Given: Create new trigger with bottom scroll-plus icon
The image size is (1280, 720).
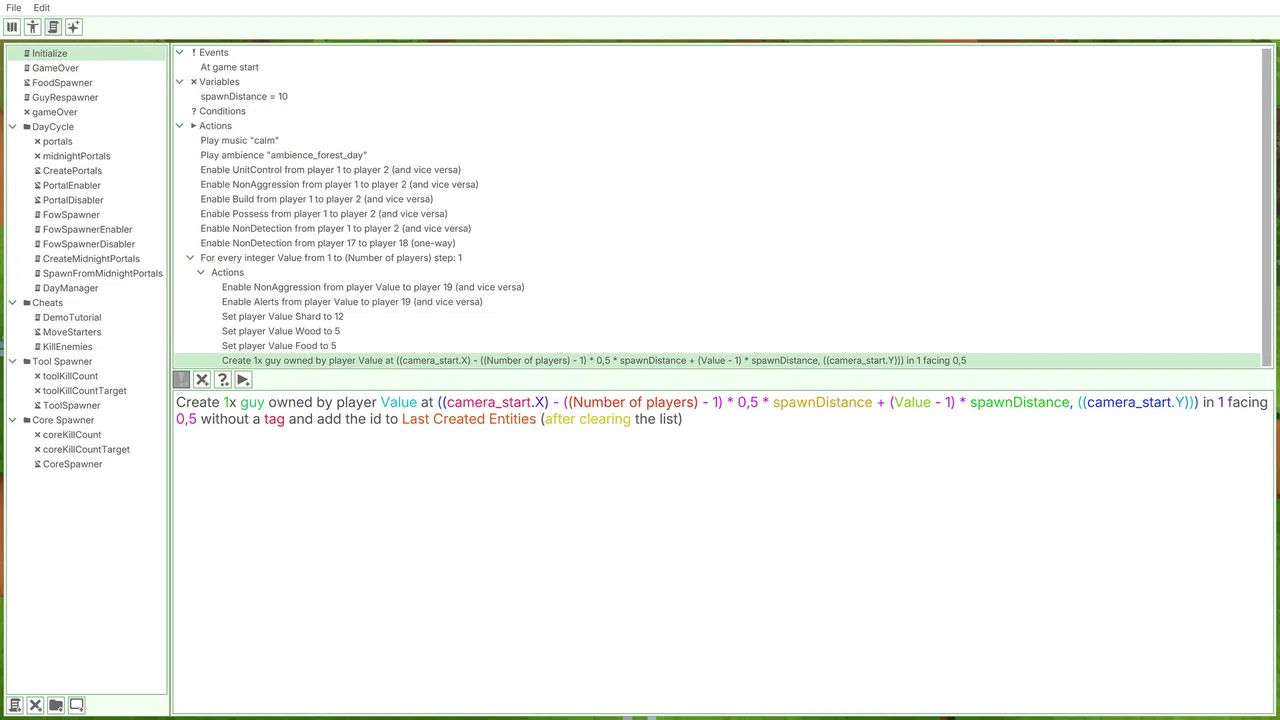Looking at the screenshot, I should [15, 705].
